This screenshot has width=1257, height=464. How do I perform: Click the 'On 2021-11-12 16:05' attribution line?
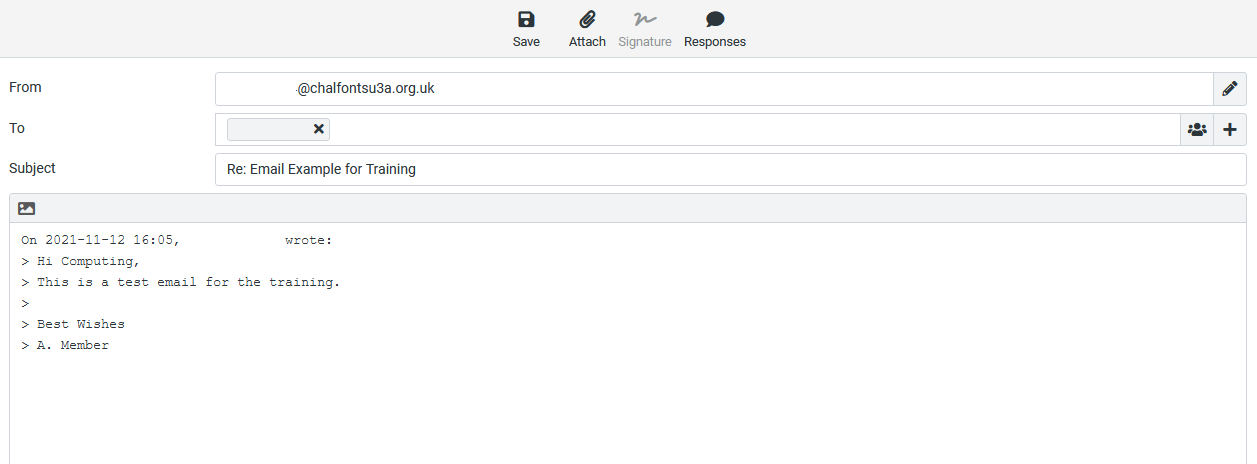(x=100, y=240)
